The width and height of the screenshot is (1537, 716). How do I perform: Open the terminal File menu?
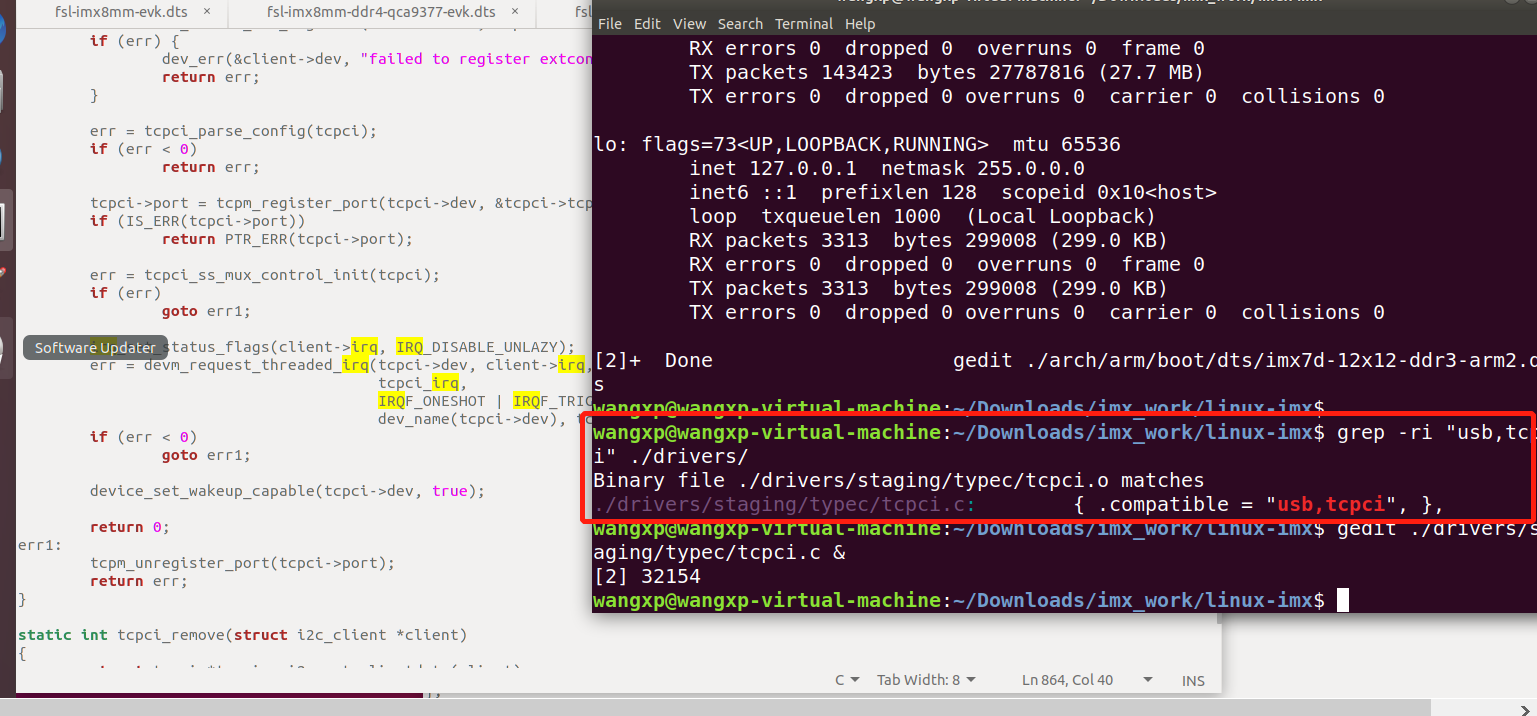609,24
